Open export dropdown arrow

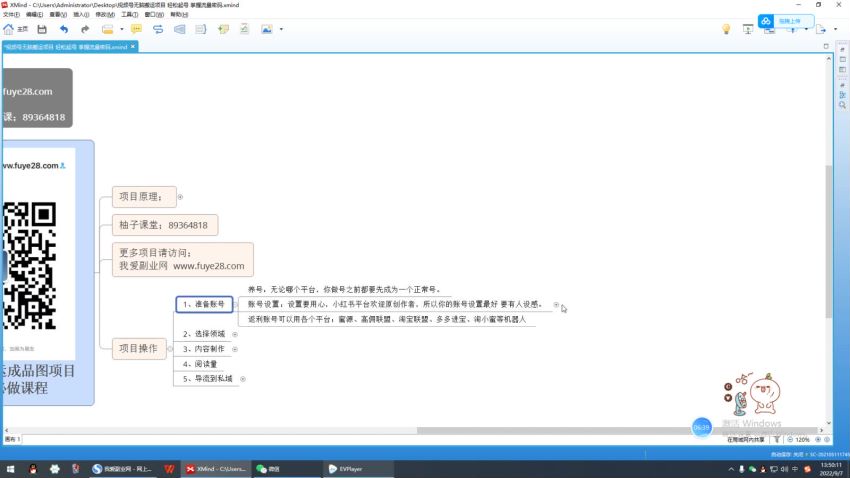pyautogui.click(x=835, y=29)
